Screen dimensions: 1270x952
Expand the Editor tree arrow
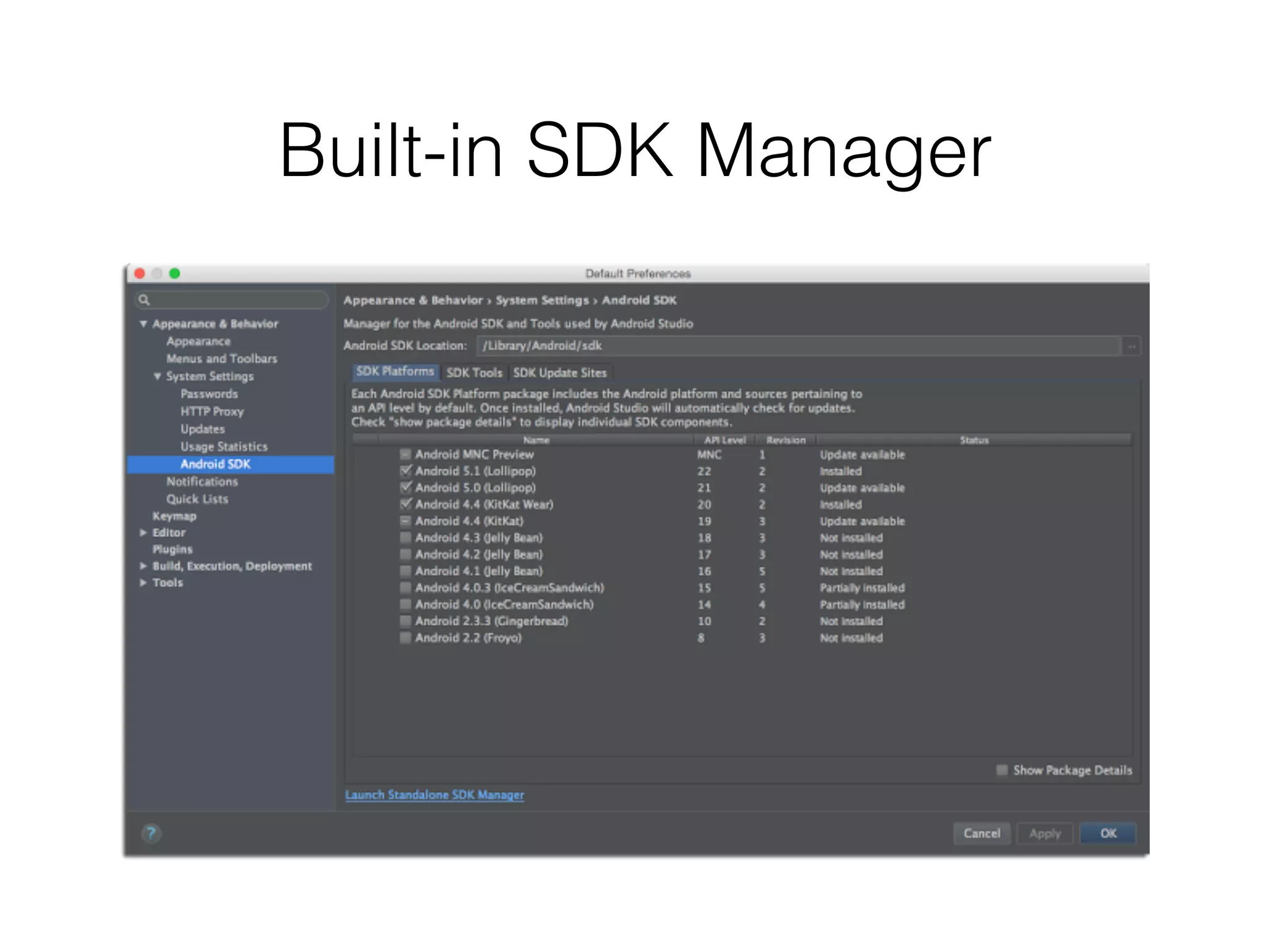(143, 532)
